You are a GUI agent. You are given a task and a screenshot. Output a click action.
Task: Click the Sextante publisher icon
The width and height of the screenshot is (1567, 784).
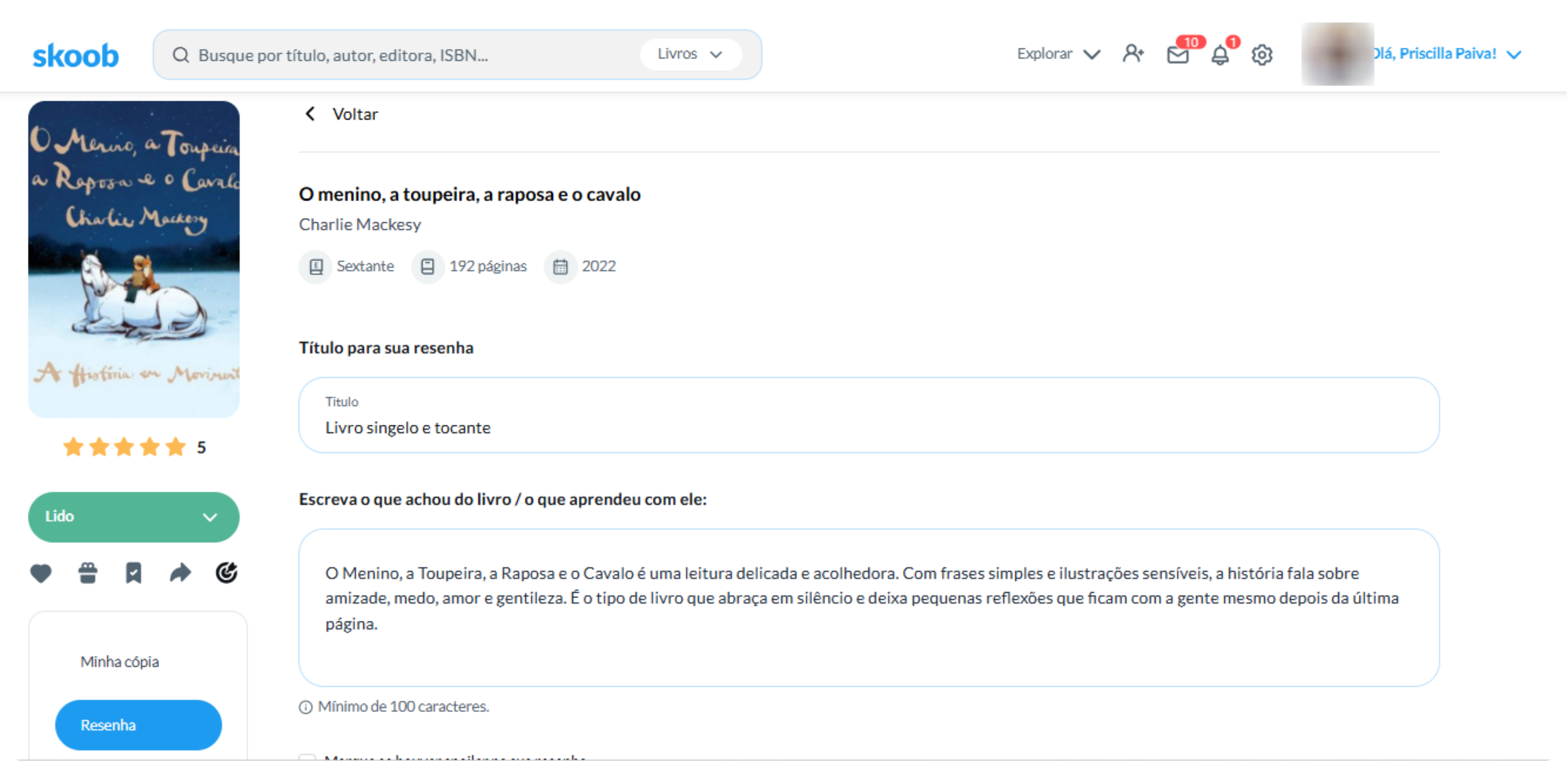316,267
